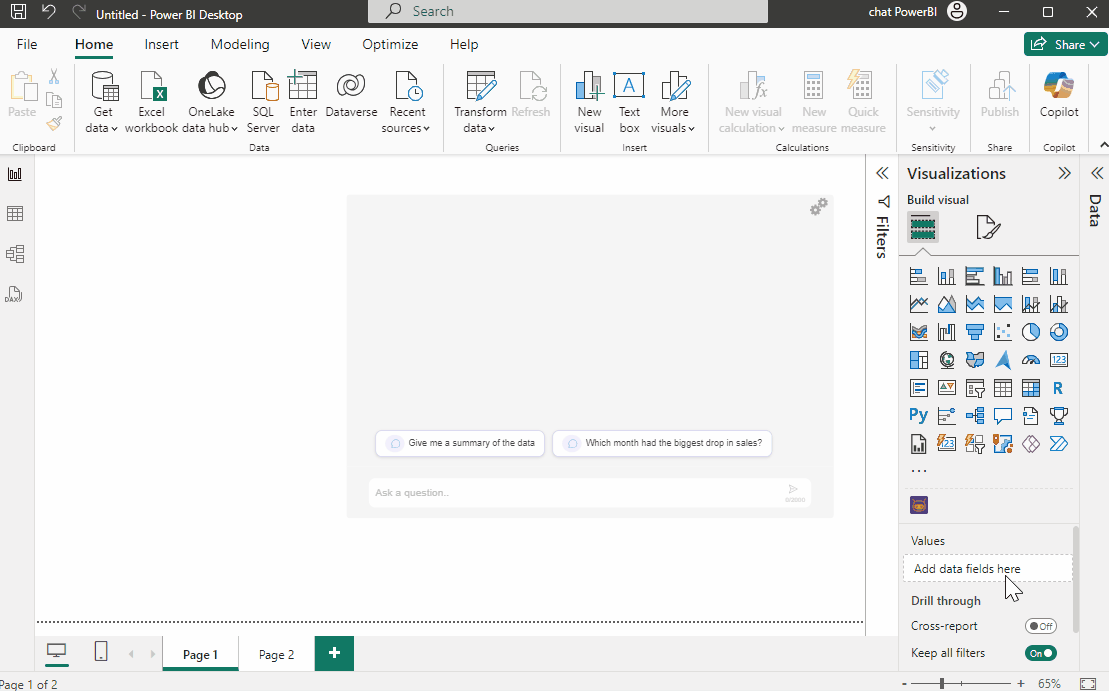Open the File menu

(x=27, y=44)
